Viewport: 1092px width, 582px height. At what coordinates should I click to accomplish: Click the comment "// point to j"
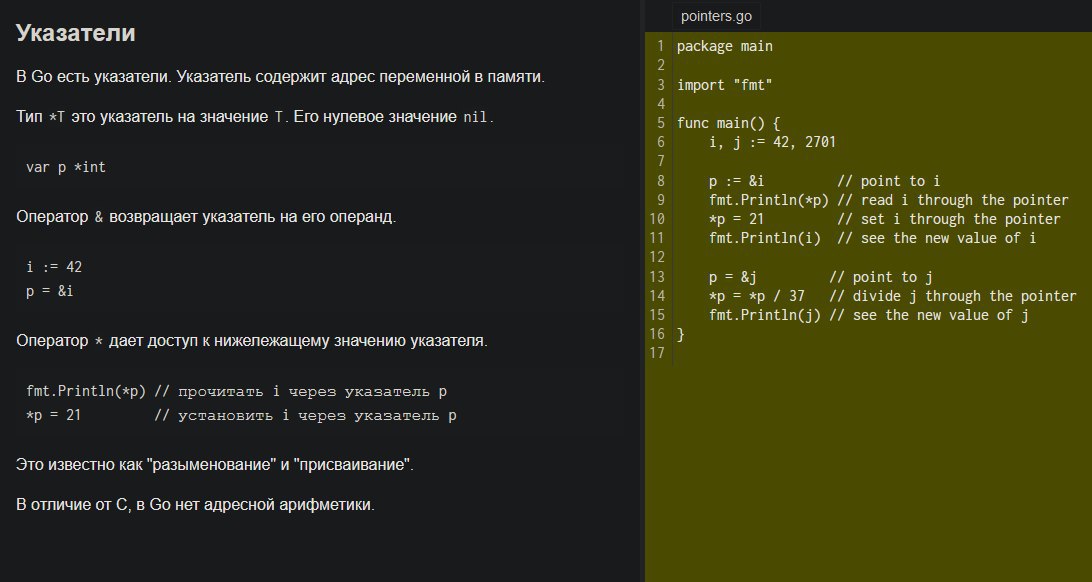[881, 277]
